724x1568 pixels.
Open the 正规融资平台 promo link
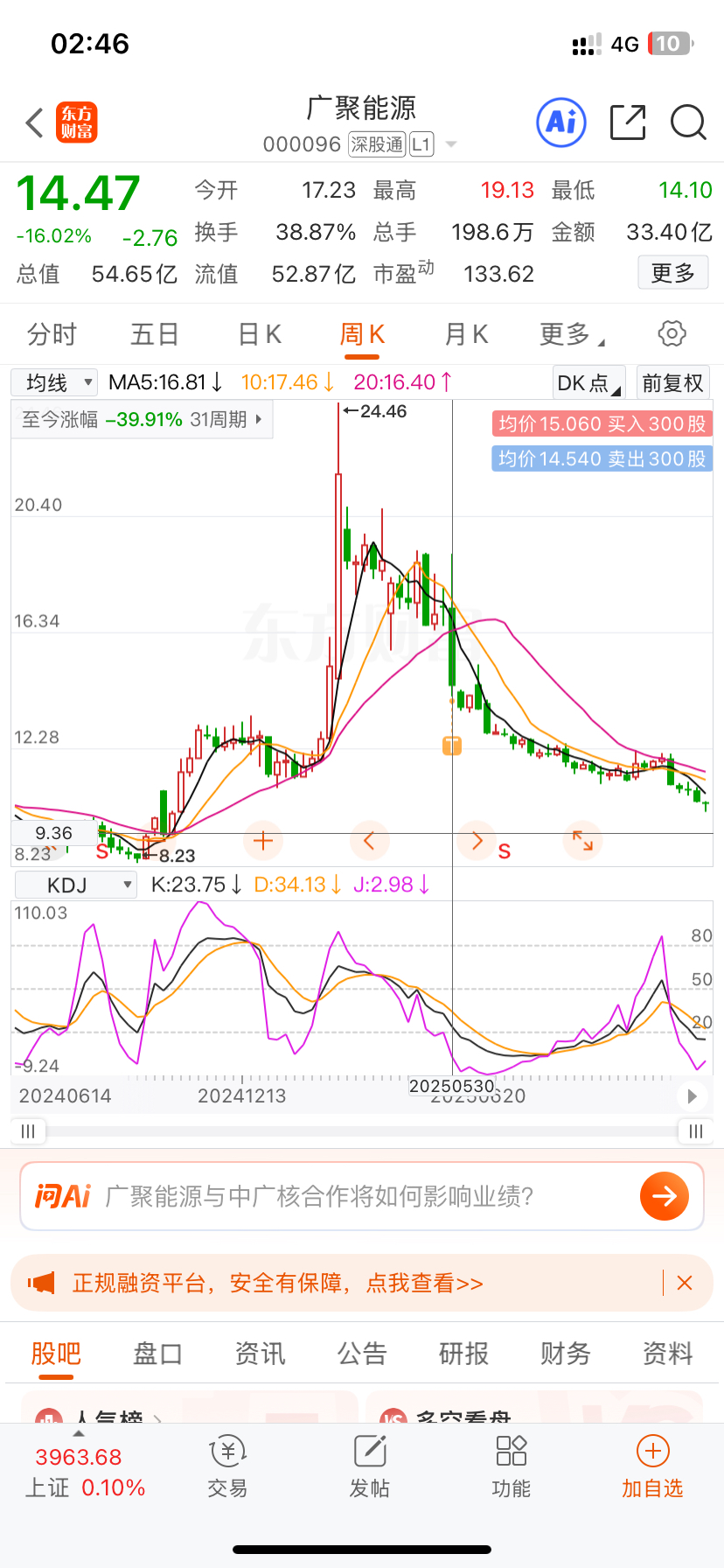(x=278, y=1283)
